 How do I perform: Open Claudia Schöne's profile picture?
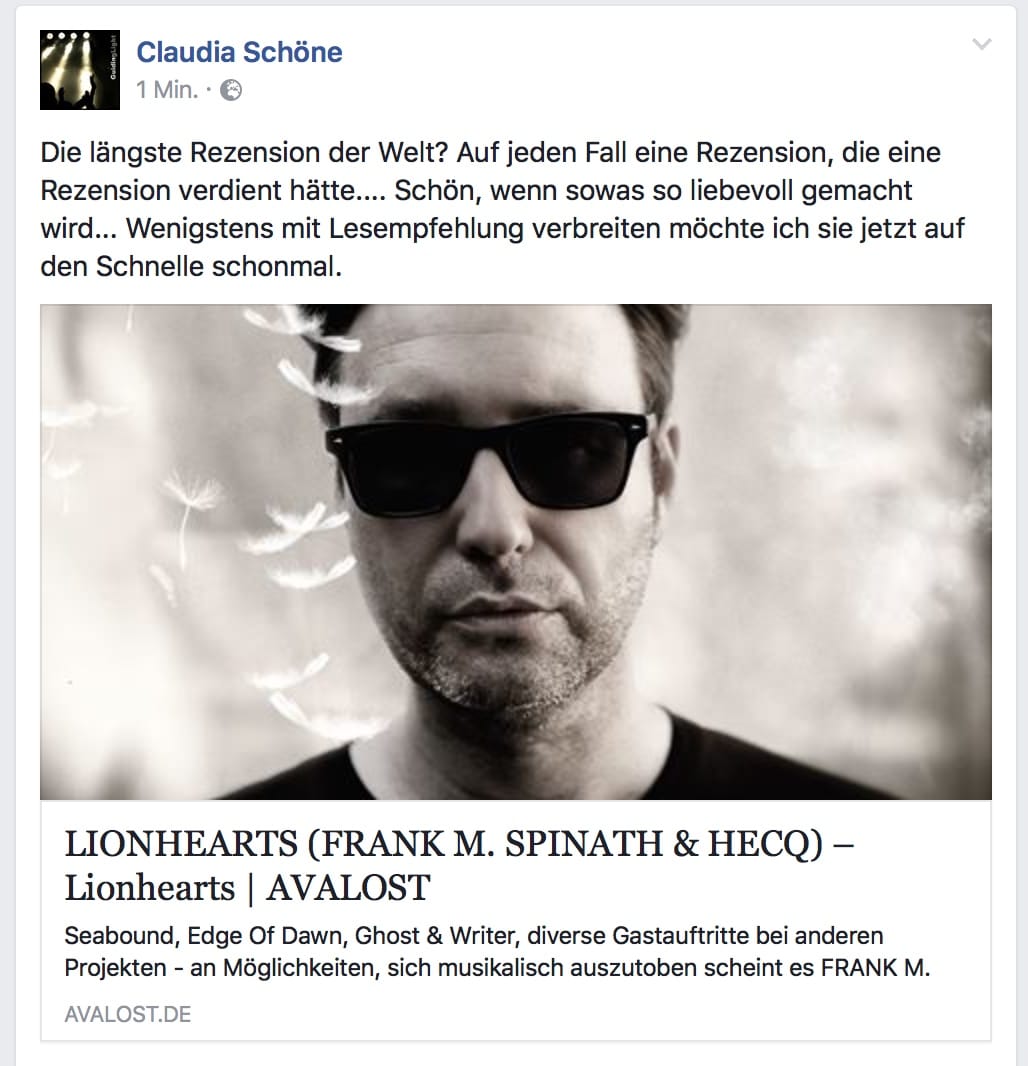tap(80, 70)
